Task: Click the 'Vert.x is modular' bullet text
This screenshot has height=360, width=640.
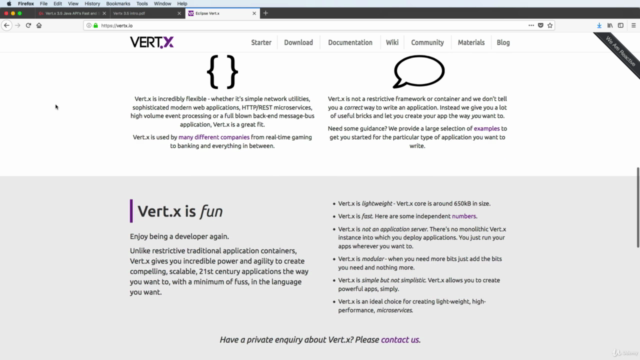Action: (x=420, y=263)
